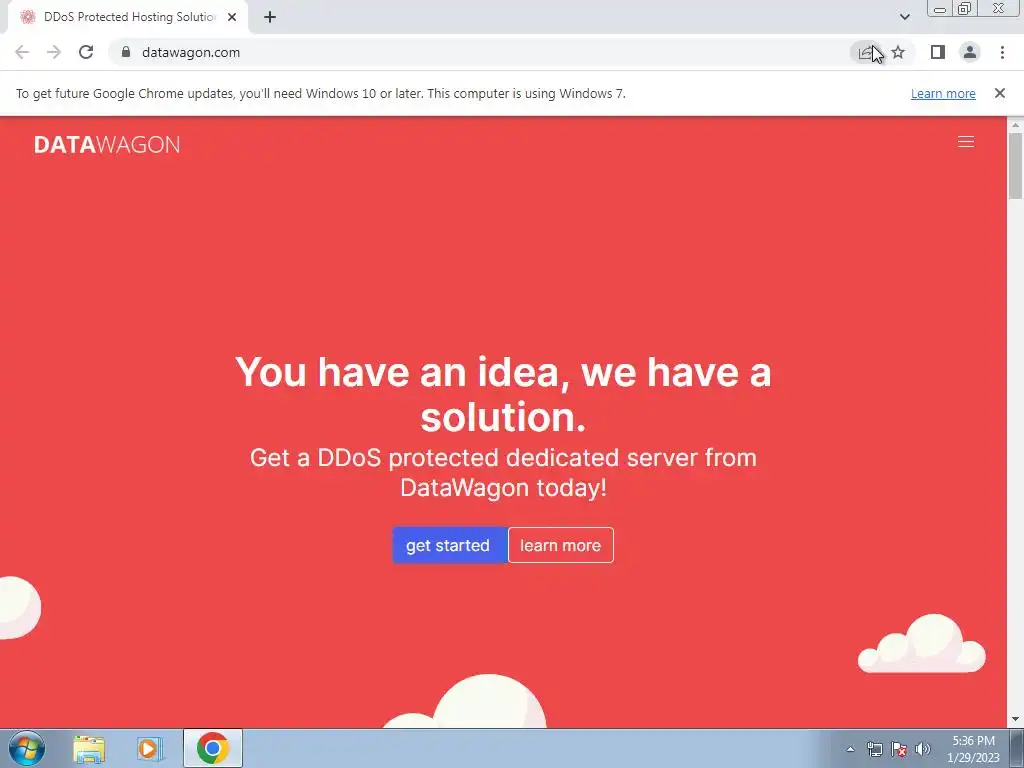Click the scrollbar down arrow
Screen dimensions: 1024x768
coord(1015,720)
